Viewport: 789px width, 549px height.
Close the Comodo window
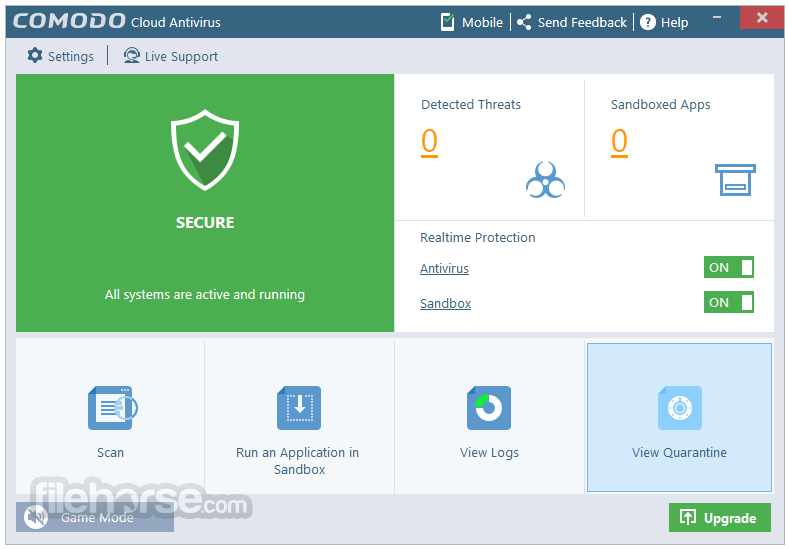click(762, 18)
